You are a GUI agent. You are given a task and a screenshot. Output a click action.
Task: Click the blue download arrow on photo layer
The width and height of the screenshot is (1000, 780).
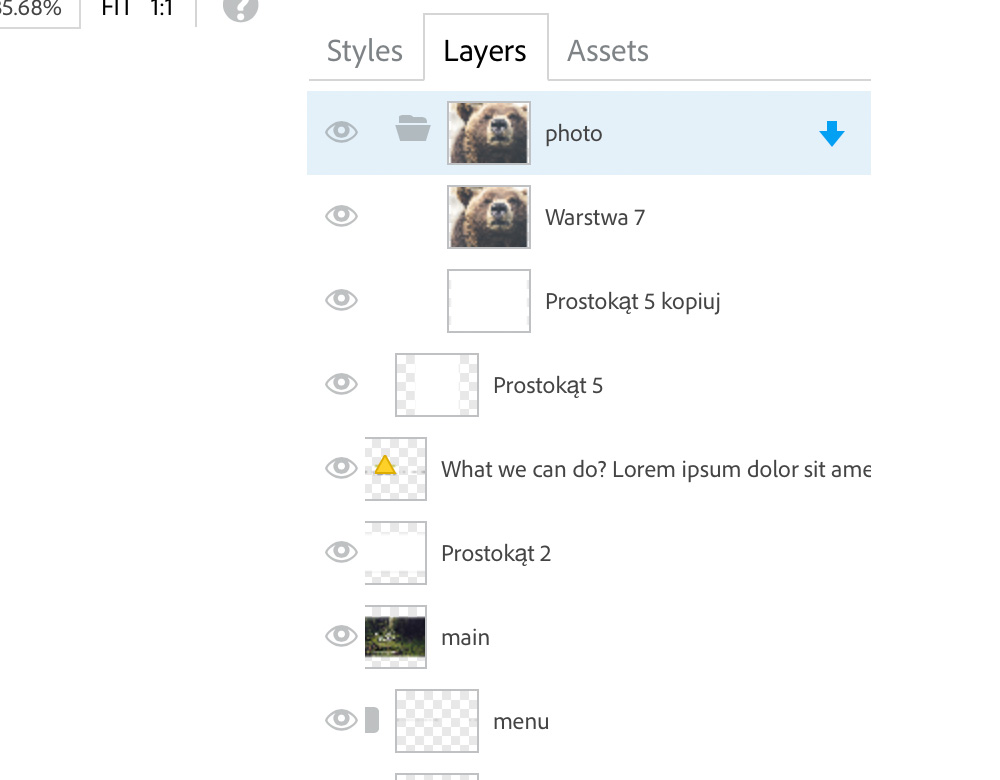(832, 133)
